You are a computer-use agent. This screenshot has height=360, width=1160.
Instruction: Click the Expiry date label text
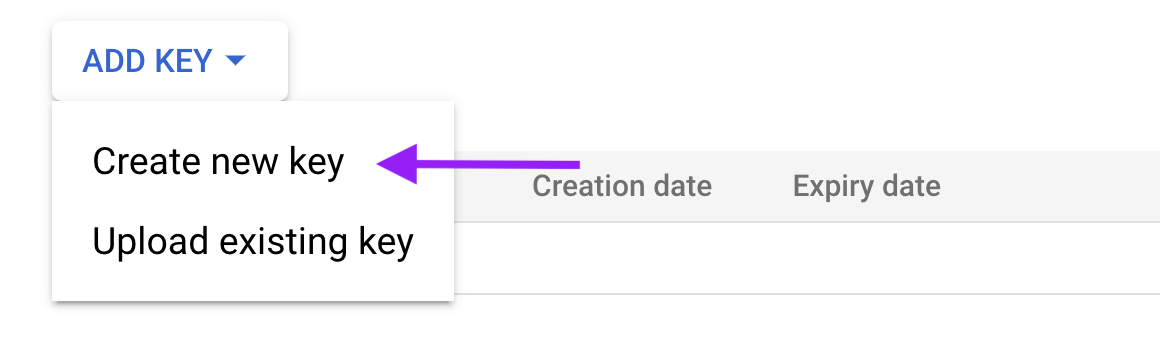[x=866, y=186]
